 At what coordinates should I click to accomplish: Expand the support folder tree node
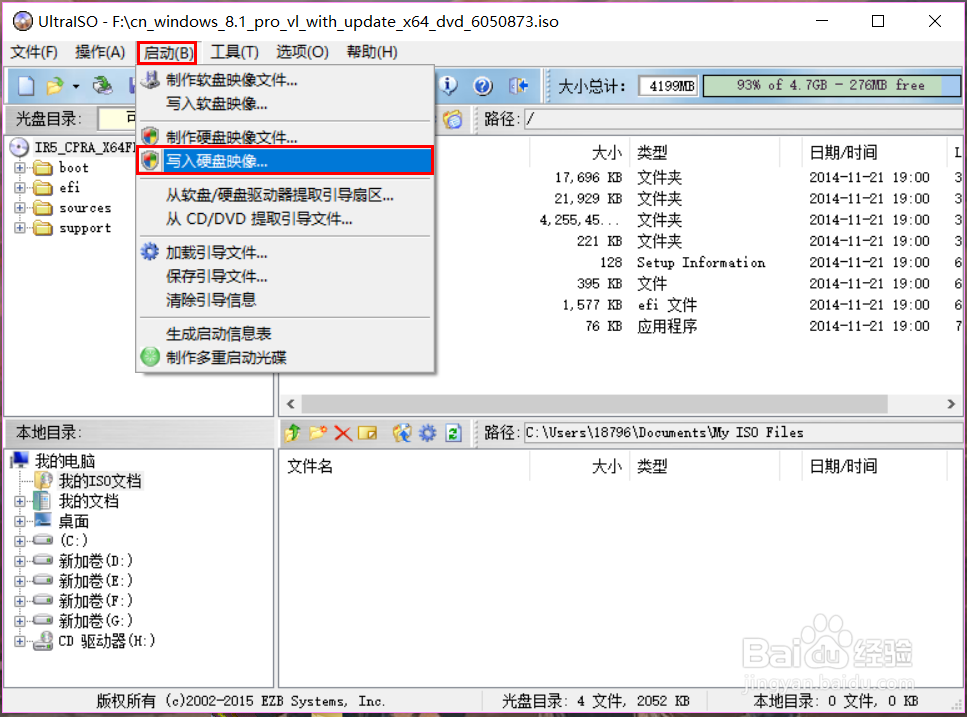tap(20, 228)
